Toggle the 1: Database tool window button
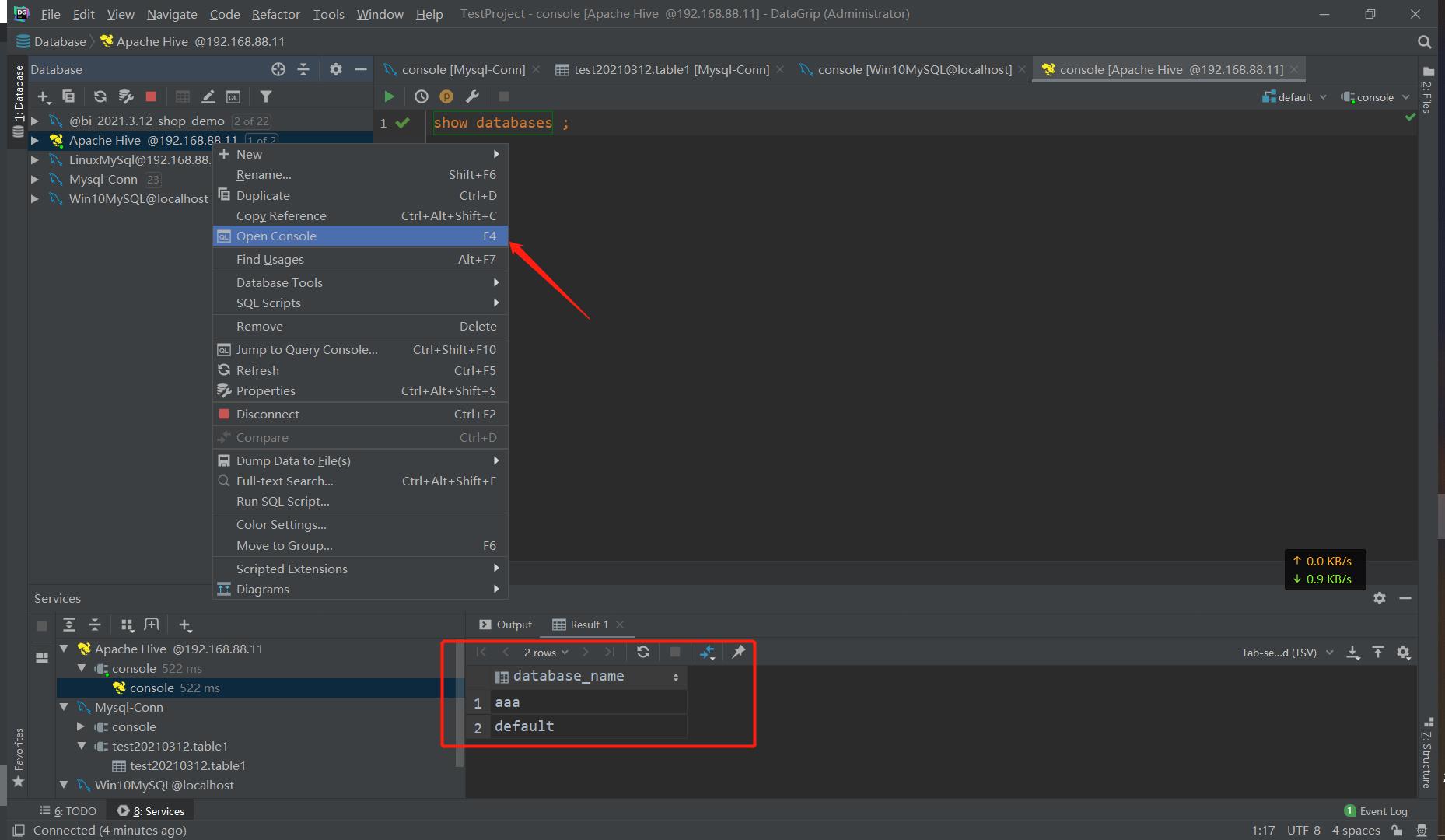Image resolution: width=1445 pixels, height=840 pixels. point(18,102)
